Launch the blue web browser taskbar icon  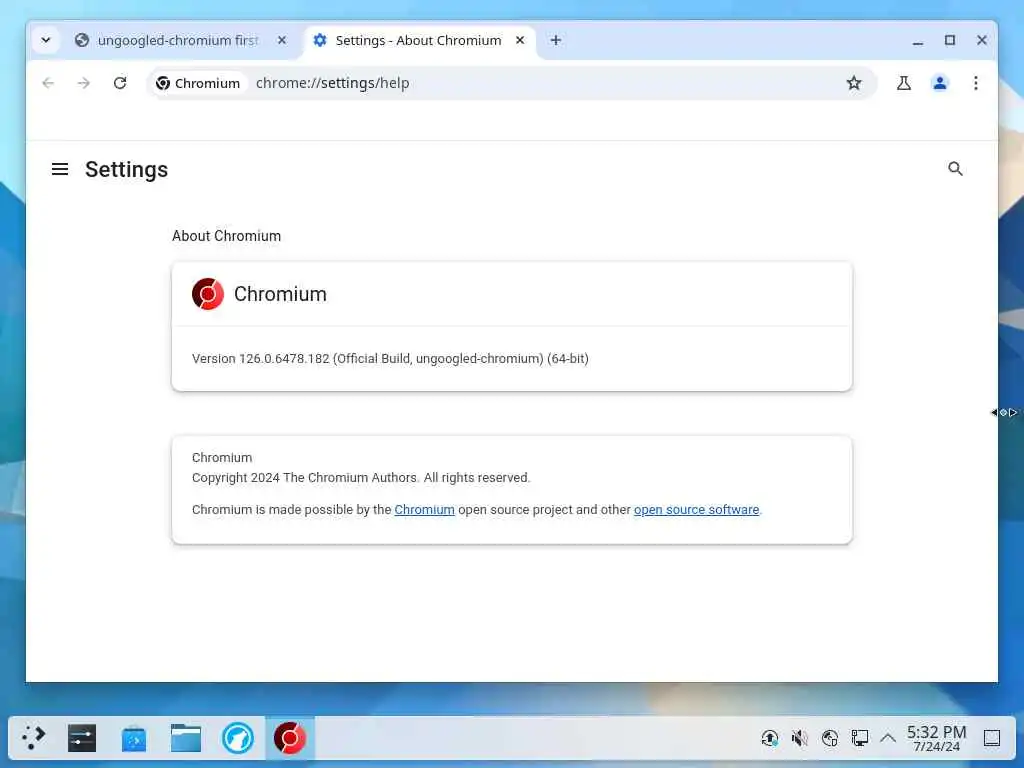coord(238,738)
